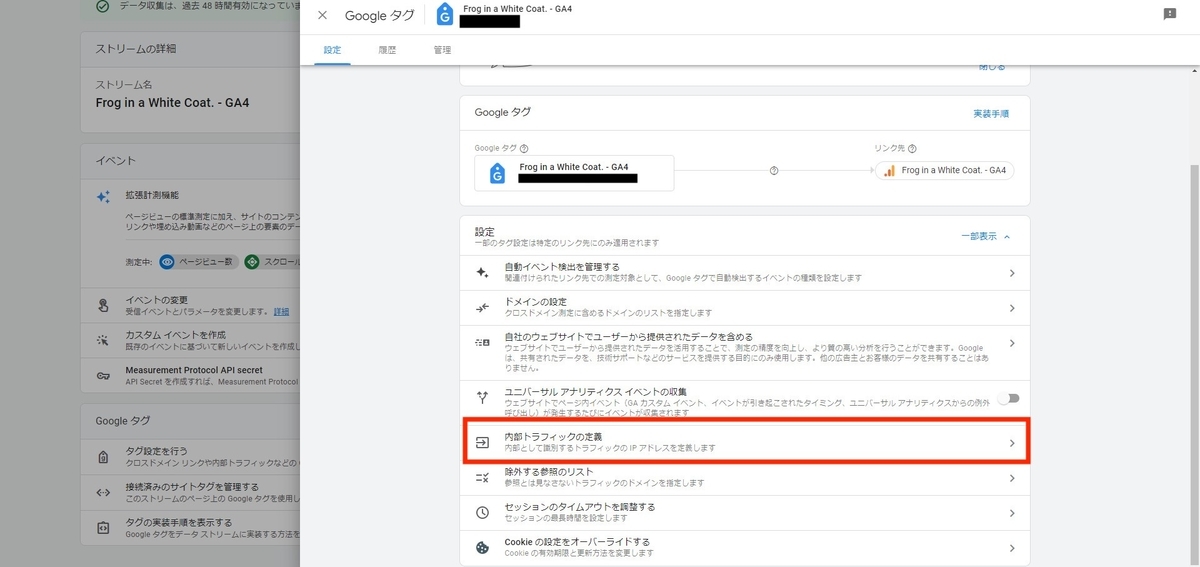Screen dimensions: 1200x567
Task: Click the feedback icon at top right
Action: (x=1170, y=14)
